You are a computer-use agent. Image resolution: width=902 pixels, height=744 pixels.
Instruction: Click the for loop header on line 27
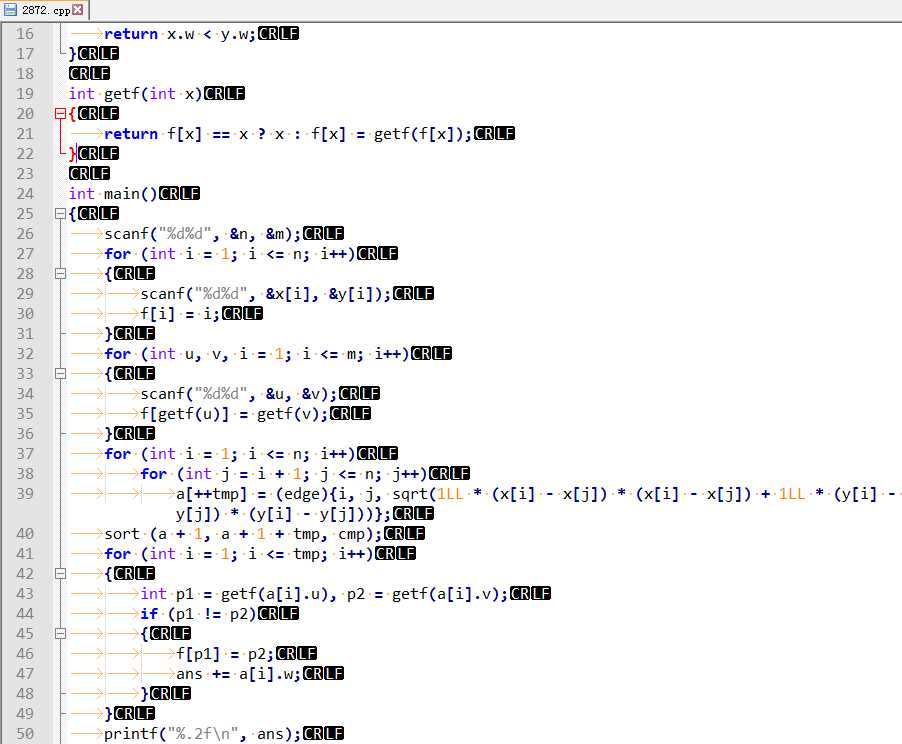click(230, 254)
